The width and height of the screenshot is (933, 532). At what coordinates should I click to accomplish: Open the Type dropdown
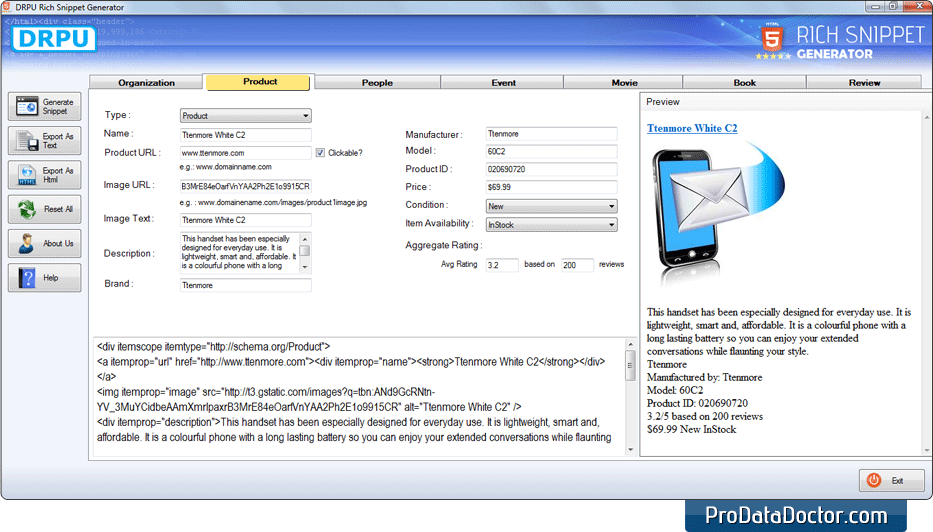pos(245,115)
